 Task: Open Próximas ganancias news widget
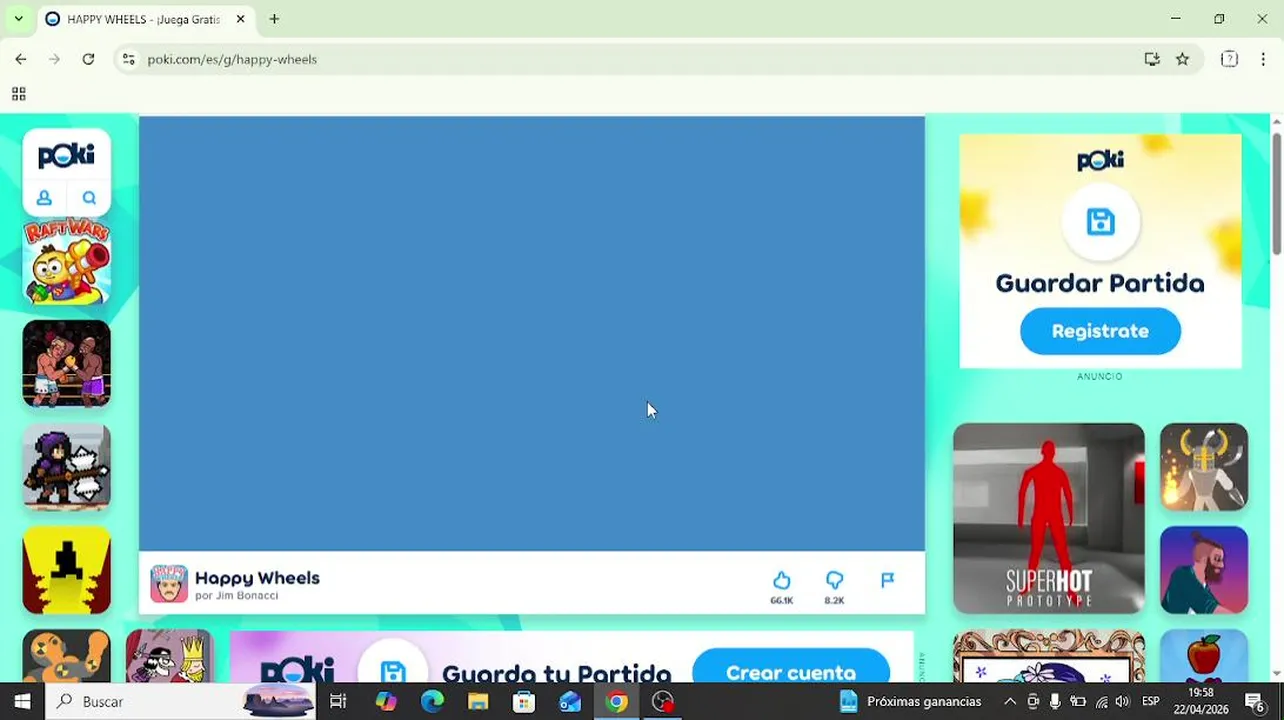tap(910, 701)
